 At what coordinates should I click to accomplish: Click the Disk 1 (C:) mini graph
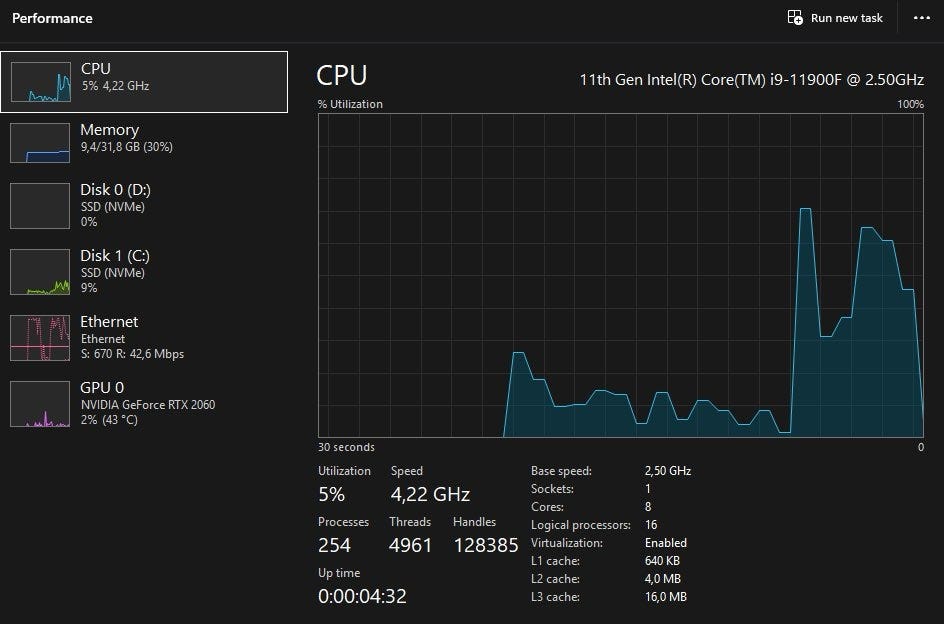(x=40, y=272)
